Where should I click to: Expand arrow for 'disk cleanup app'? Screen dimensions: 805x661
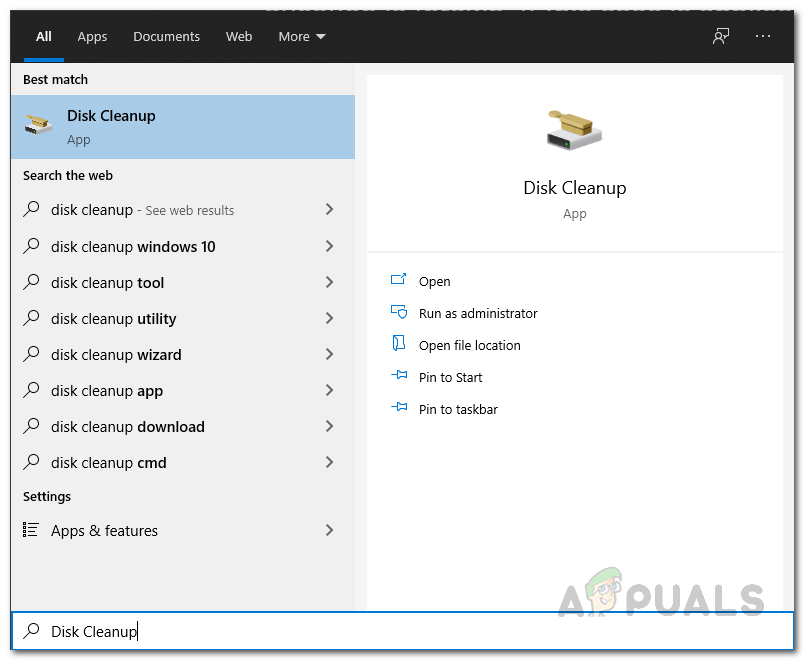(x=330, y=390)
